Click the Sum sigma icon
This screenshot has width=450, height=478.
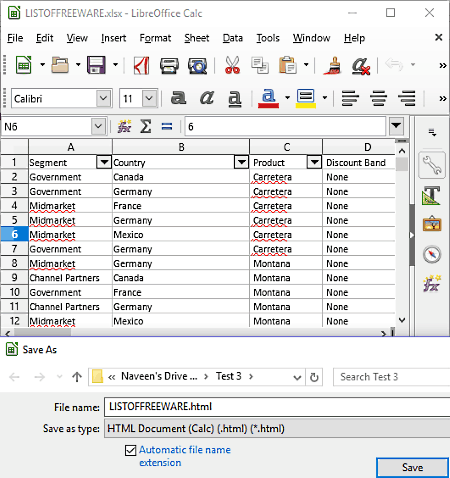pyautogui.click(x=145, y=126)
